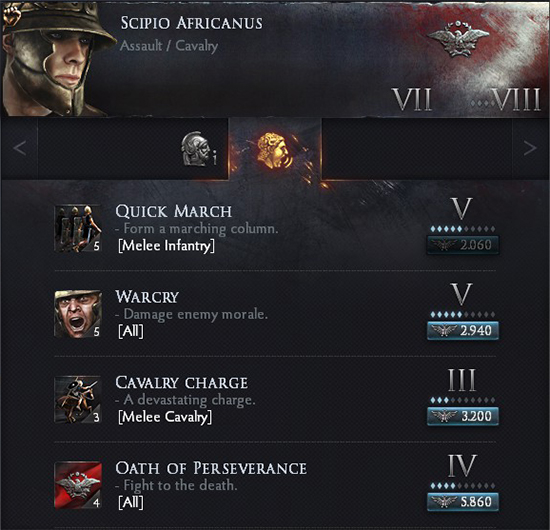Click the Cavalry Charge level diamond progress bar
Image resolution: width=550 pixels, height=530 pixels.
[463, 400]
